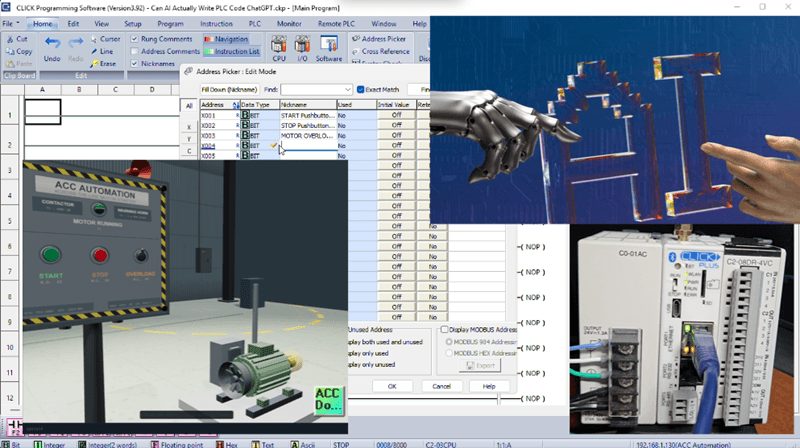The image size is (800, 448).
Task: Open the Edit menu
Action: [x=73, y=23]
